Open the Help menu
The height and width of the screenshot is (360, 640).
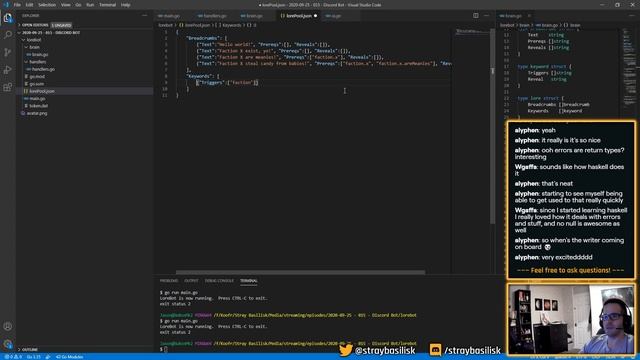tap(126, 5)
